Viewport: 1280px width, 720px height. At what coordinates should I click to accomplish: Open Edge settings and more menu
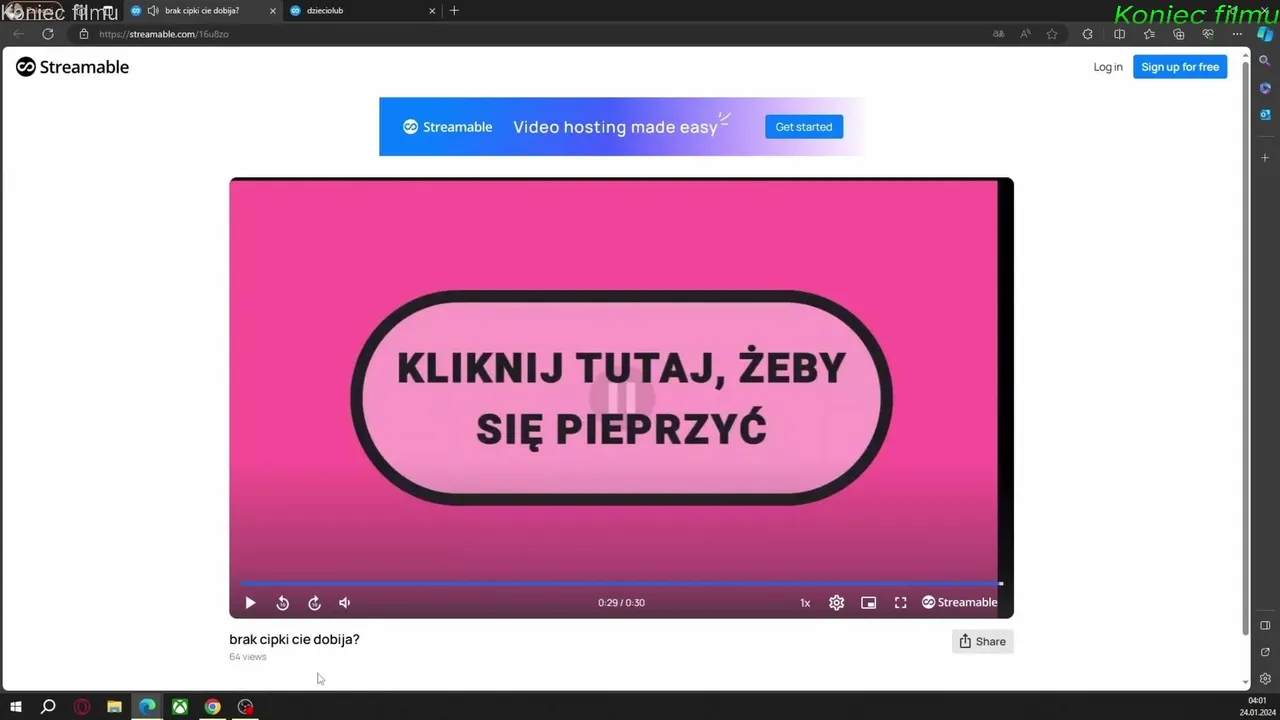[1237, 34]
